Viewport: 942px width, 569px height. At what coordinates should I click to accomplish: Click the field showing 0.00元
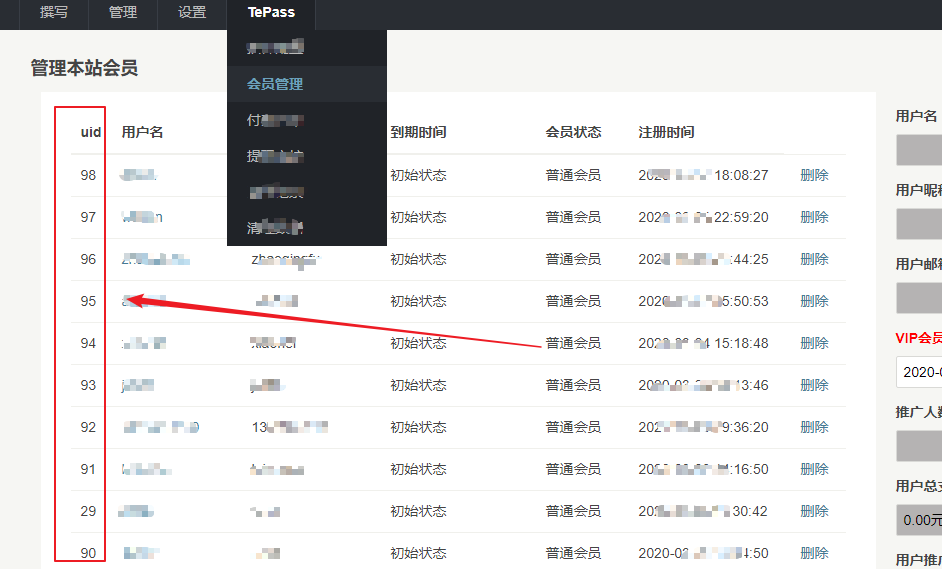click(x=919, y=520)
